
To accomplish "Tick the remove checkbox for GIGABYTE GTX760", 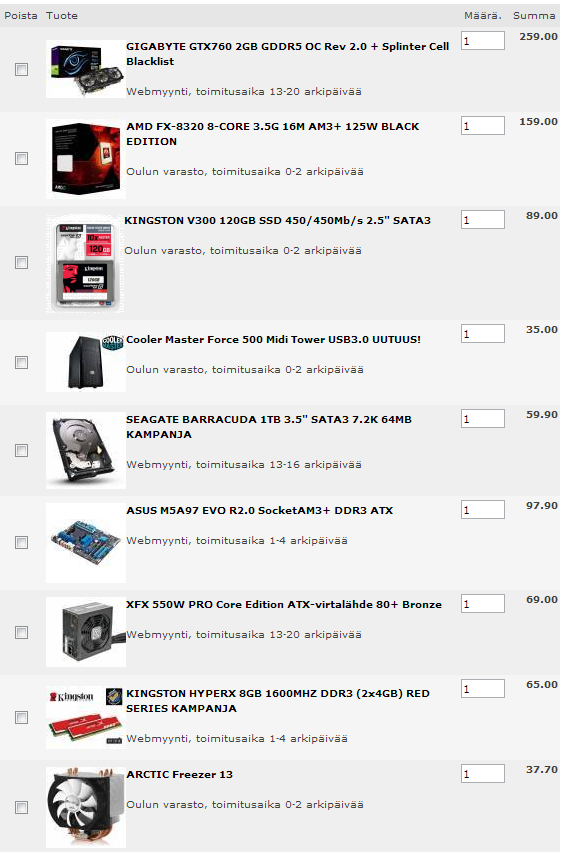I will tap(21, 70).
